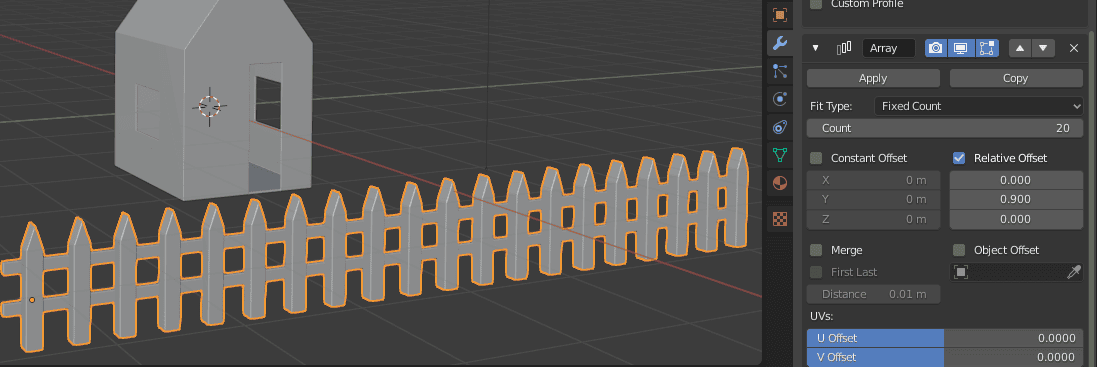Click the "Fit Type:" label
This screenshot has height=367, width=1097.
[x=831, y=106]
